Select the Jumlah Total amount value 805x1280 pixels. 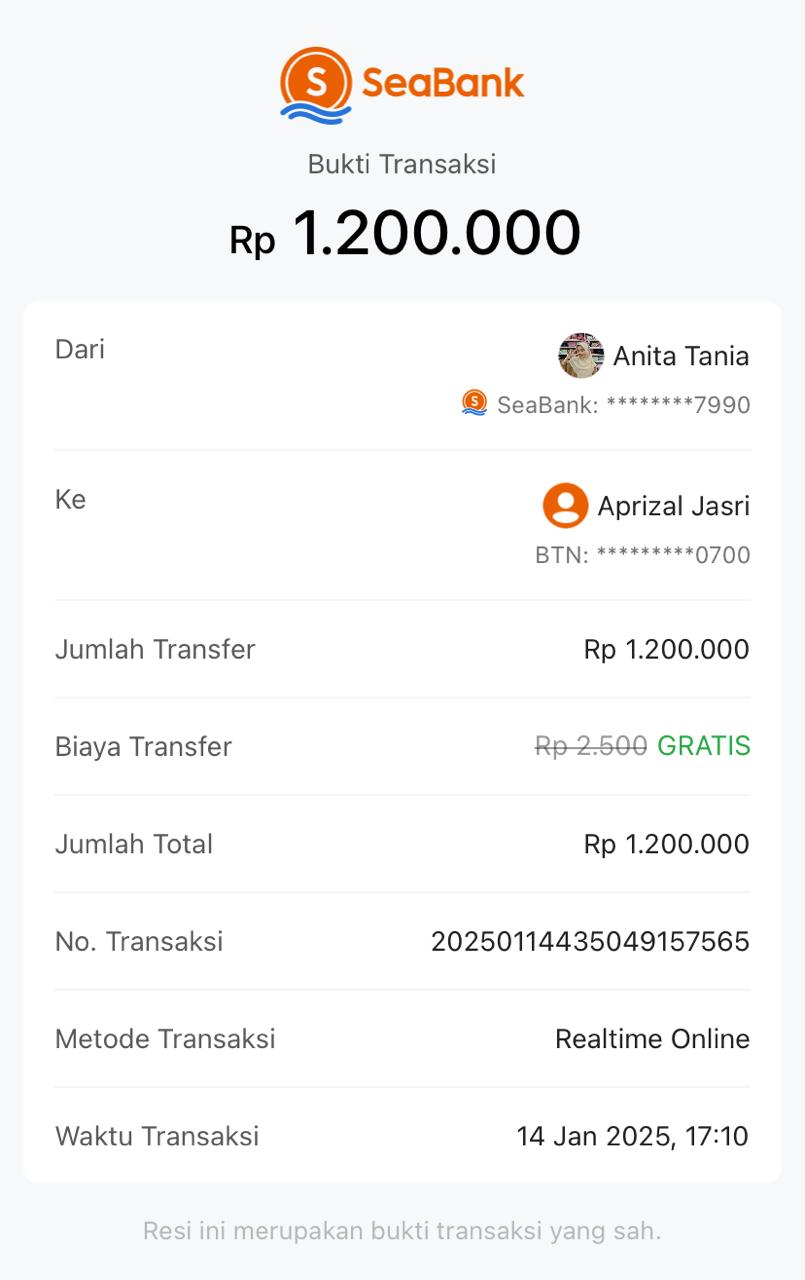coord(666,844)
